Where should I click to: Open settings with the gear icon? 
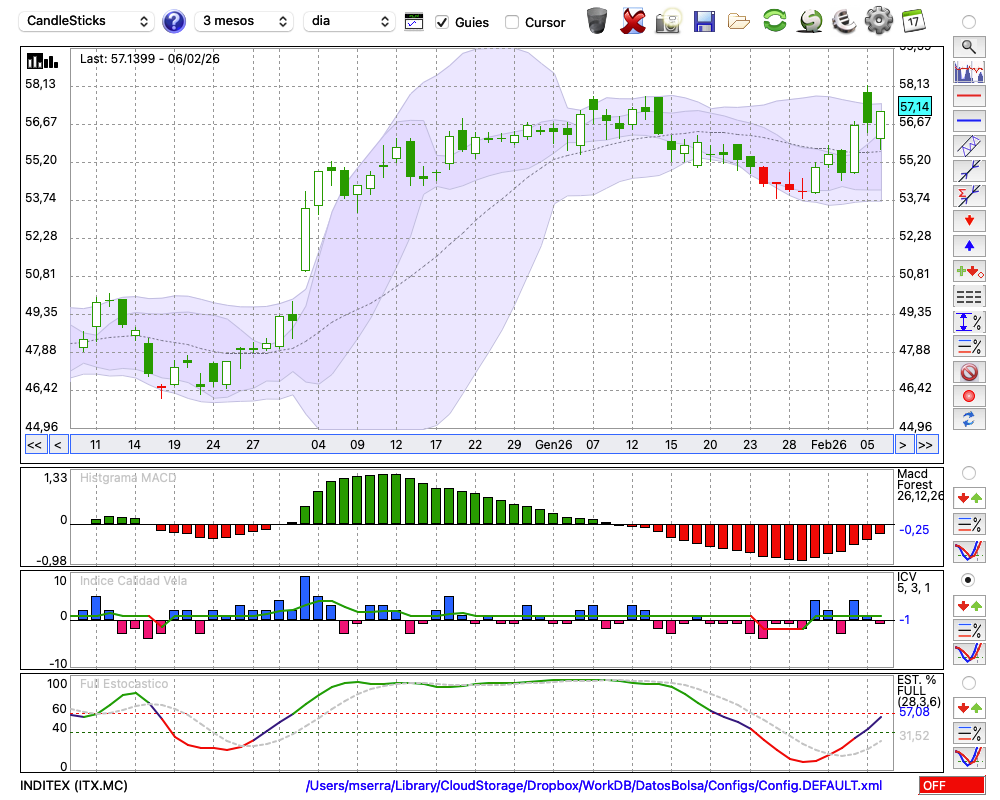click(x=878, y=21)
